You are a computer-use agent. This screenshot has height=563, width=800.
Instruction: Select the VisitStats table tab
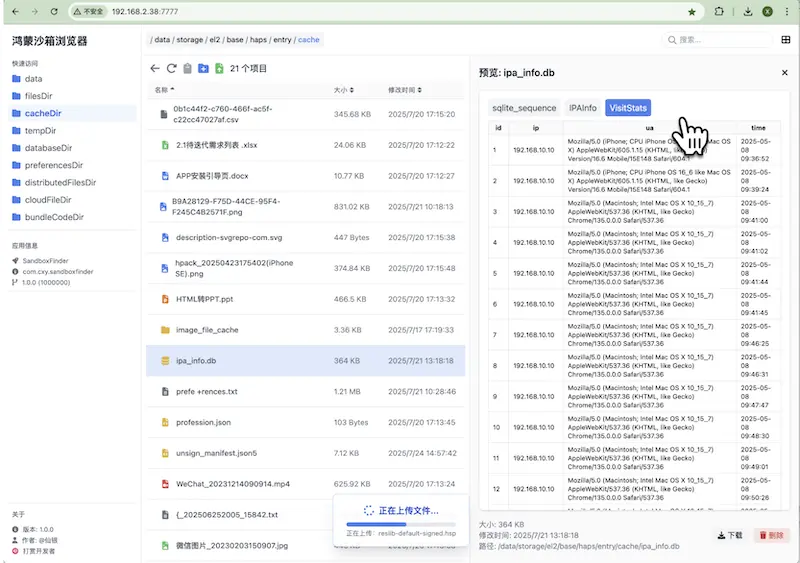pyautogui.click(x=628, y=108)
